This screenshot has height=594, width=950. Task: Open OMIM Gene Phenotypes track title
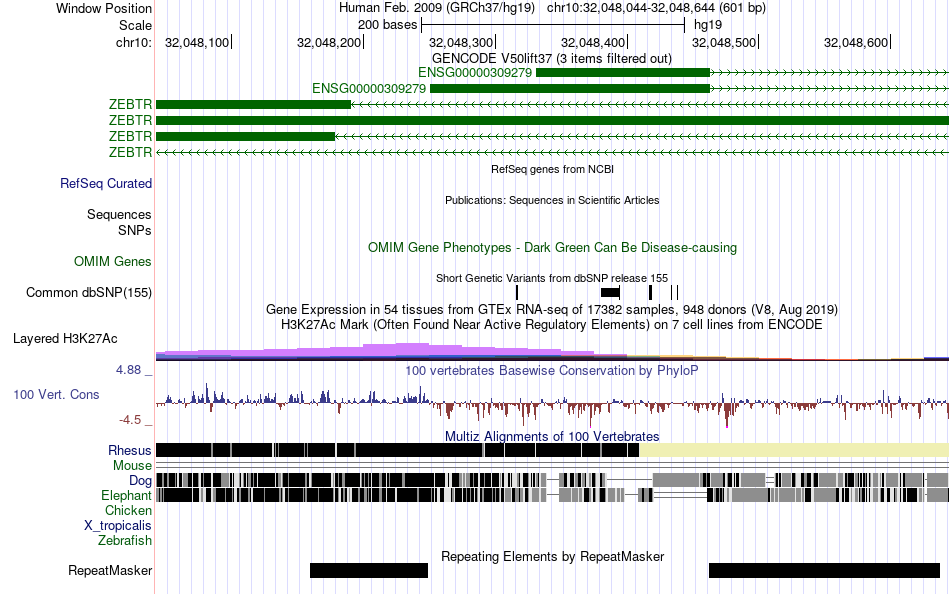point(552,247)
